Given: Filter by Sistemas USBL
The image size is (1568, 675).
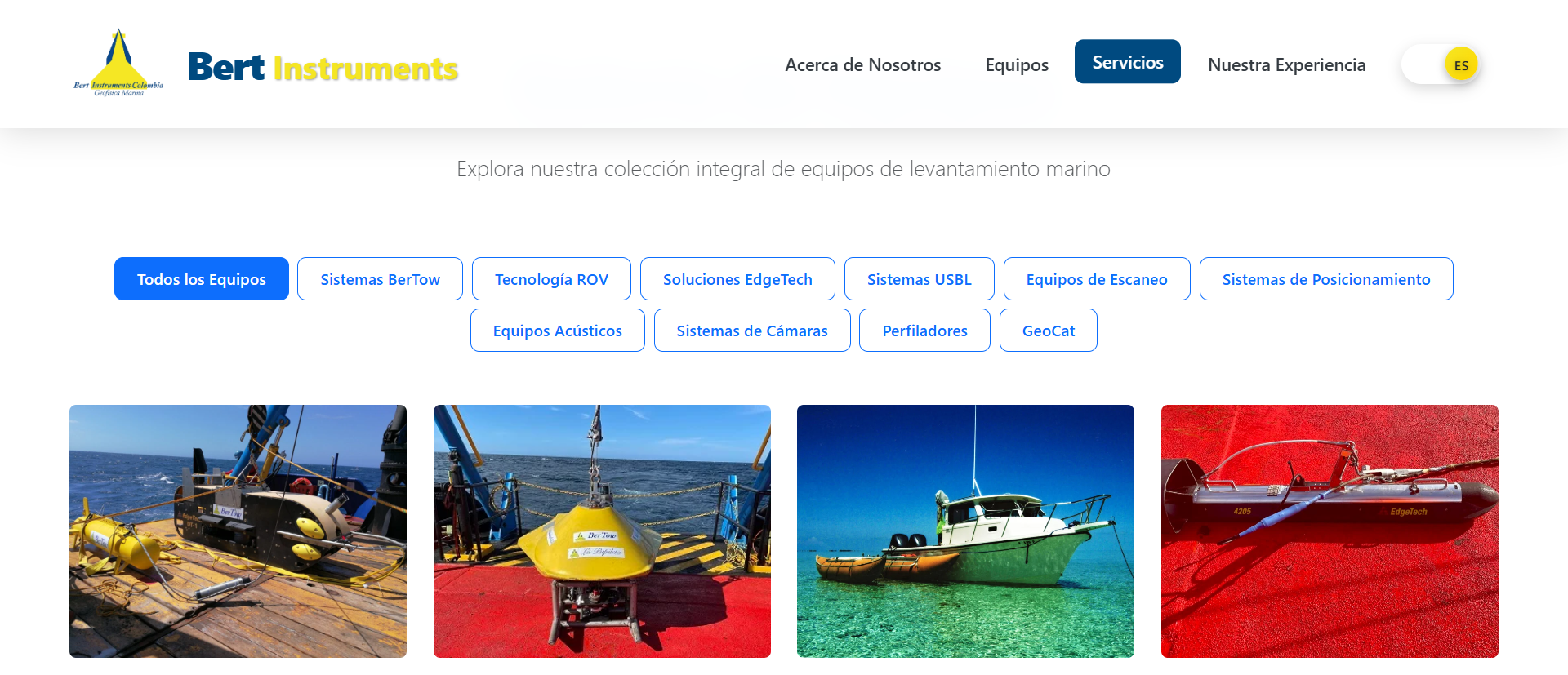Looking at the screenshot, I should (919, 279).
